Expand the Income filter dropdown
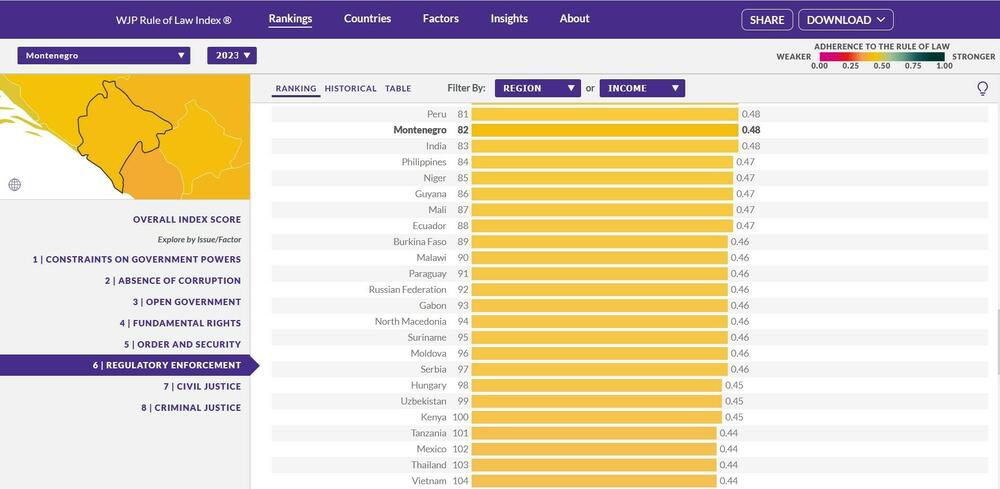The height and width of the screenshot is (489, 1000). [642, 88]
